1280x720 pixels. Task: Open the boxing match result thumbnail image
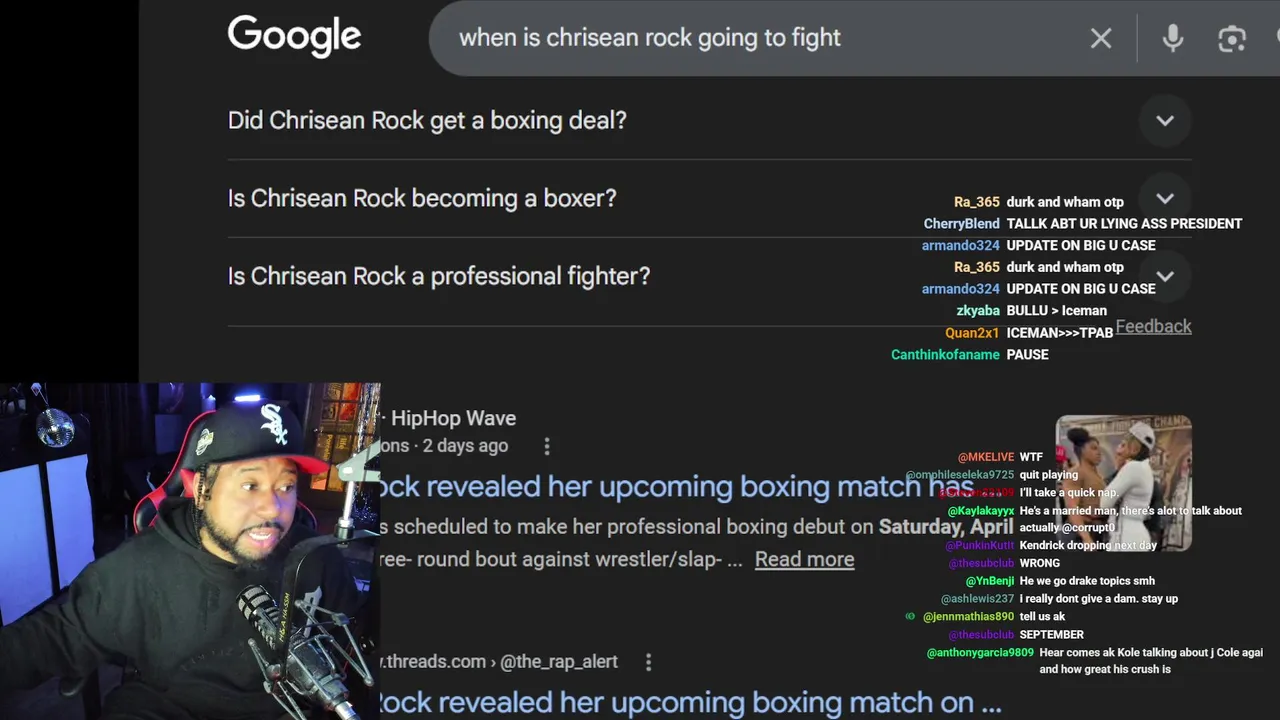click(1124, 483)
